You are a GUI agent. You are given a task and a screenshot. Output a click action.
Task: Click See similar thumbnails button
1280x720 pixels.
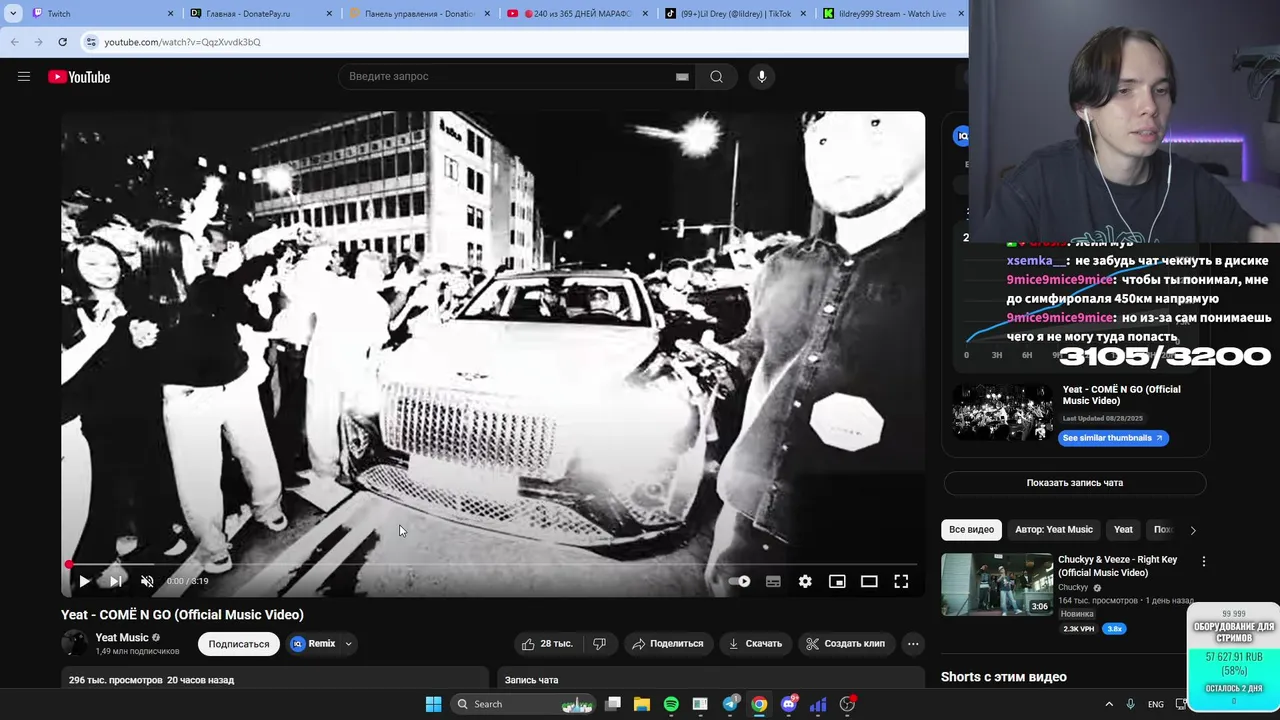(x=1113, y=438)
